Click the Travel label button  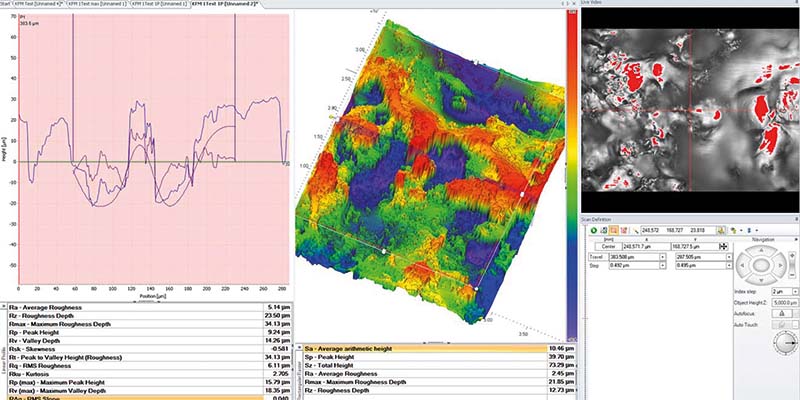point(598,257)
